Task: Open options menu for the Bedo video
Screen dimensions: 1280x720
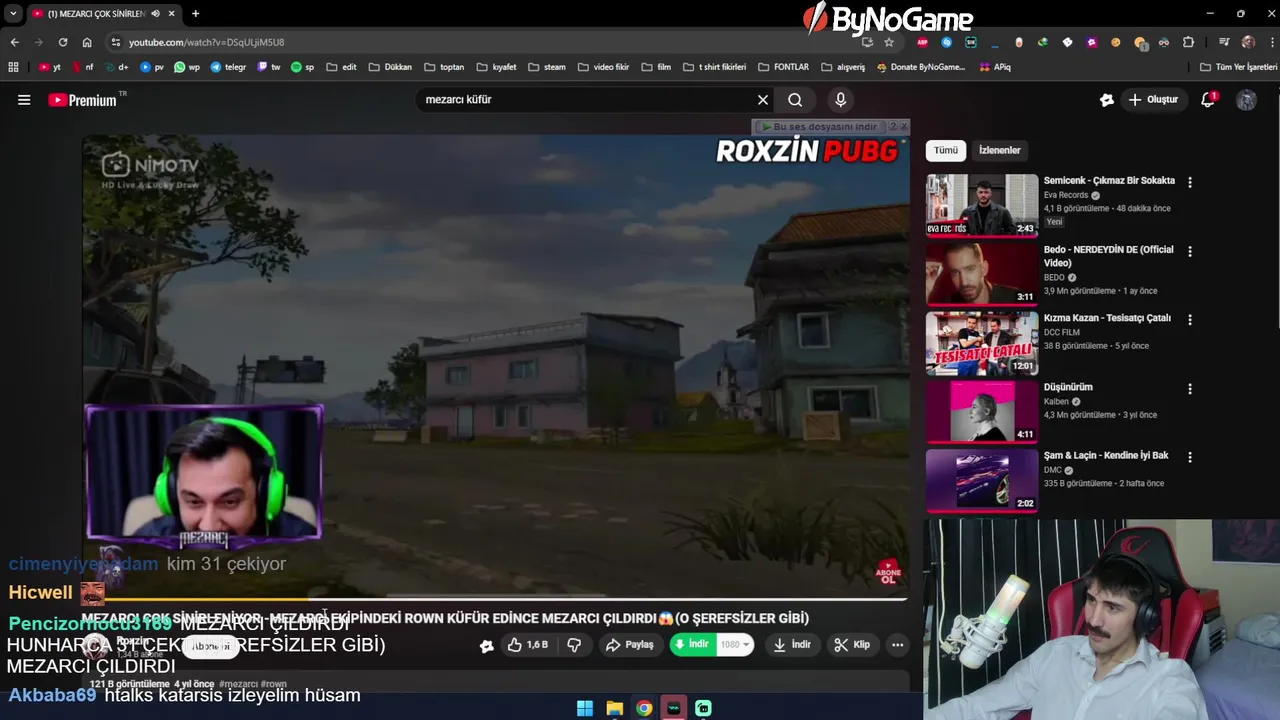Action: (1190, 251)
